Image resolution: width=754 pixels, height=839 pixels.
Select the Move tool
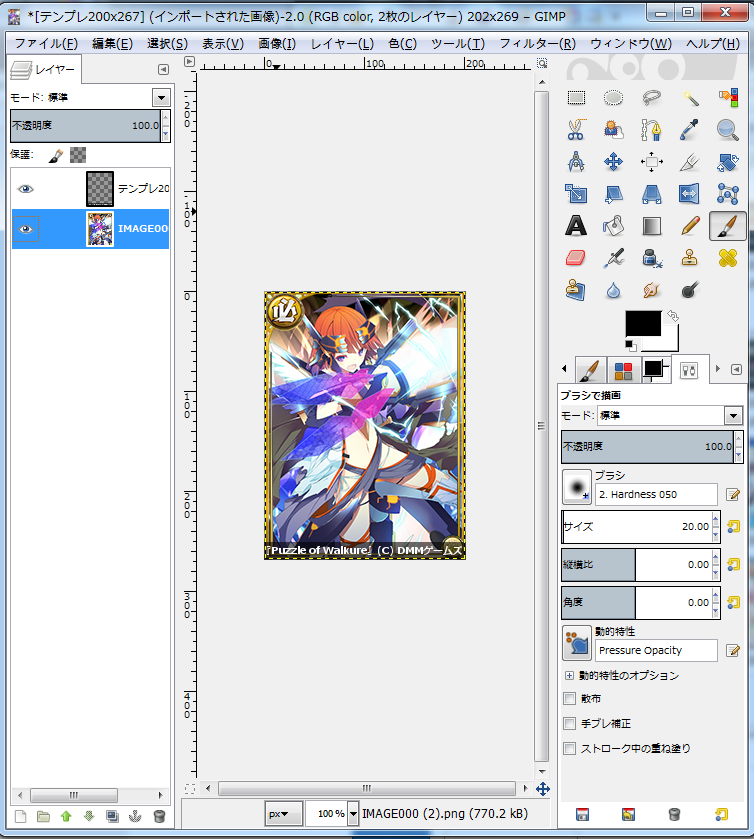click(x=613, y=162)
